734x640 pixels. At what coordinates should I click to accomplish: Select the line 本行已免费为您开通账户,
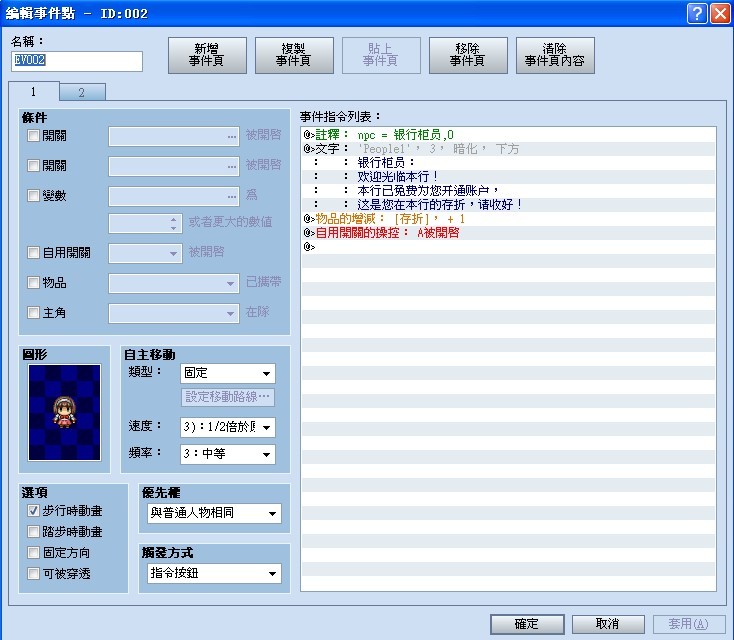[508, 191]
